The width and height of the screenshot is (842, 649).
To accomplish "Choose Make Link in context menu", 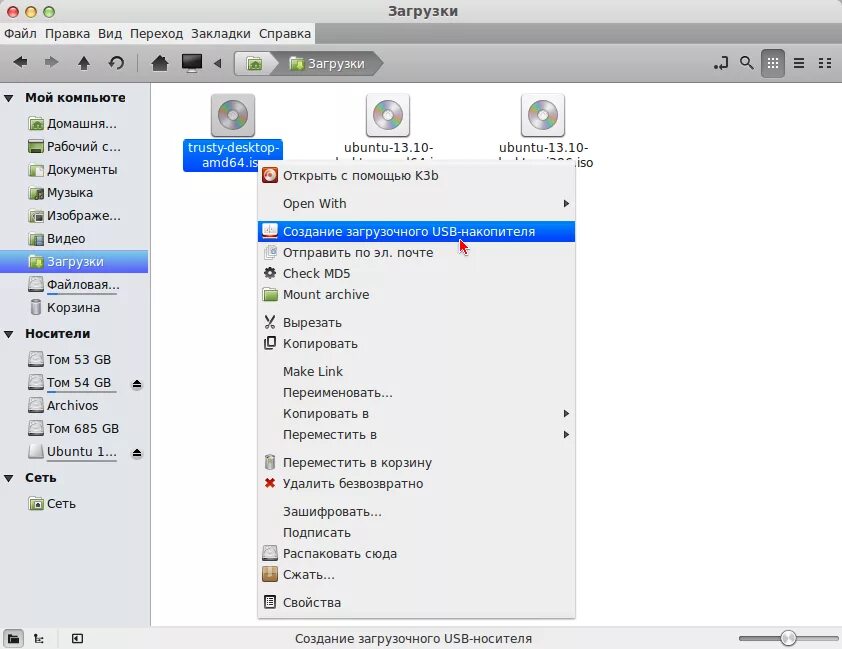I will click(x=416, y=371).
